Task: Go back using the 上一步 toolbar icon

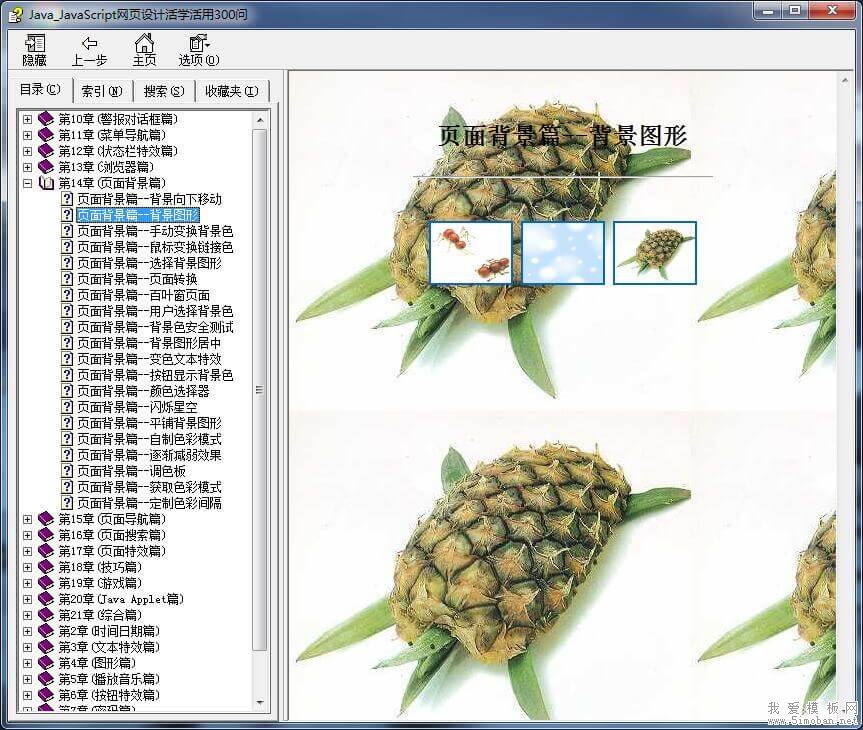Action: pos(90,48)
